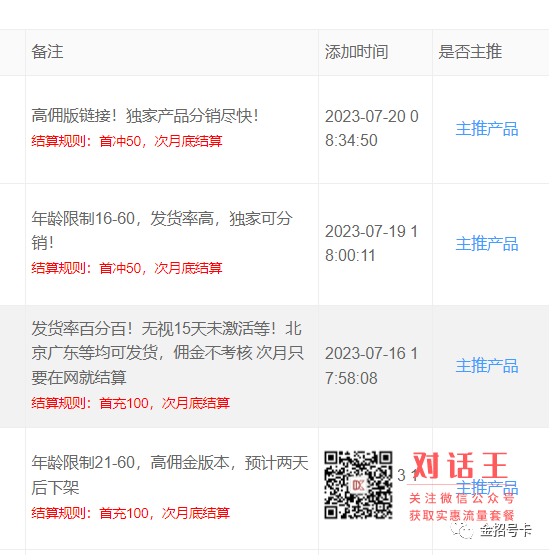The width and height of the screenshot is (549, 555).
Task: Click the 添加时间 column header
Action: pyautogui.click(x=356, y=52)
